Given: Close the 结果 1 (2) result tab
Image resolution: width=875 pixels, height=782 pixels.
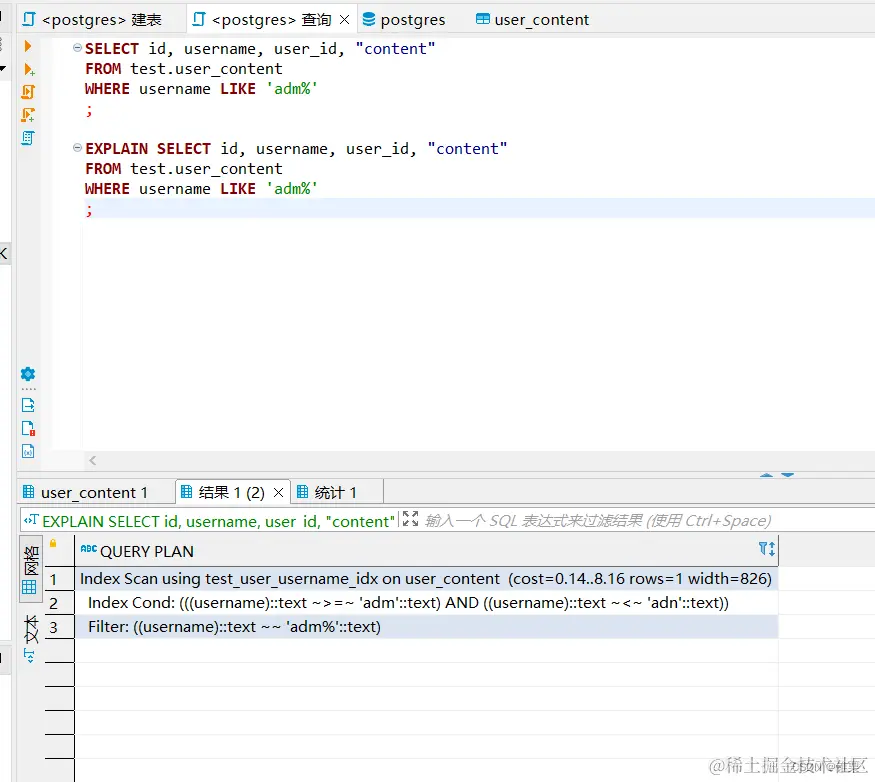Looking at the screenshot, I should click(278, 492).
